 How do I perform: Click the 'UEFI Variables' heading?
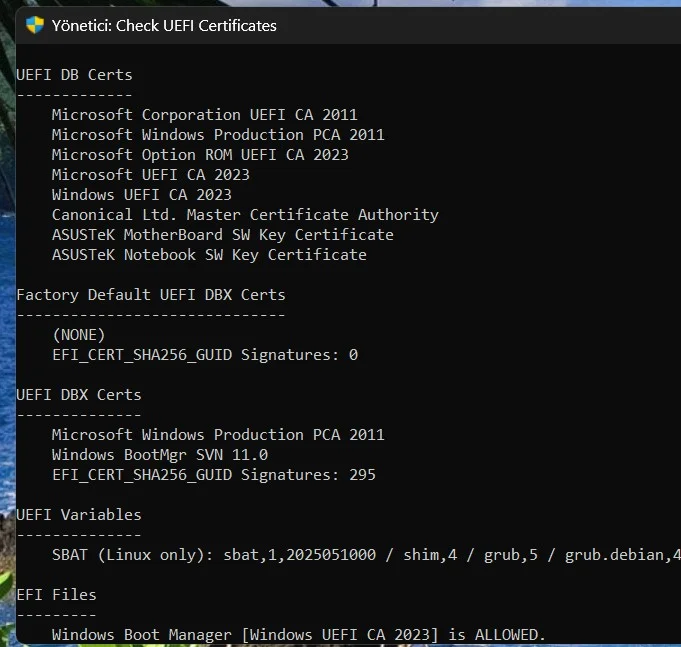click(x=79, y=515)
